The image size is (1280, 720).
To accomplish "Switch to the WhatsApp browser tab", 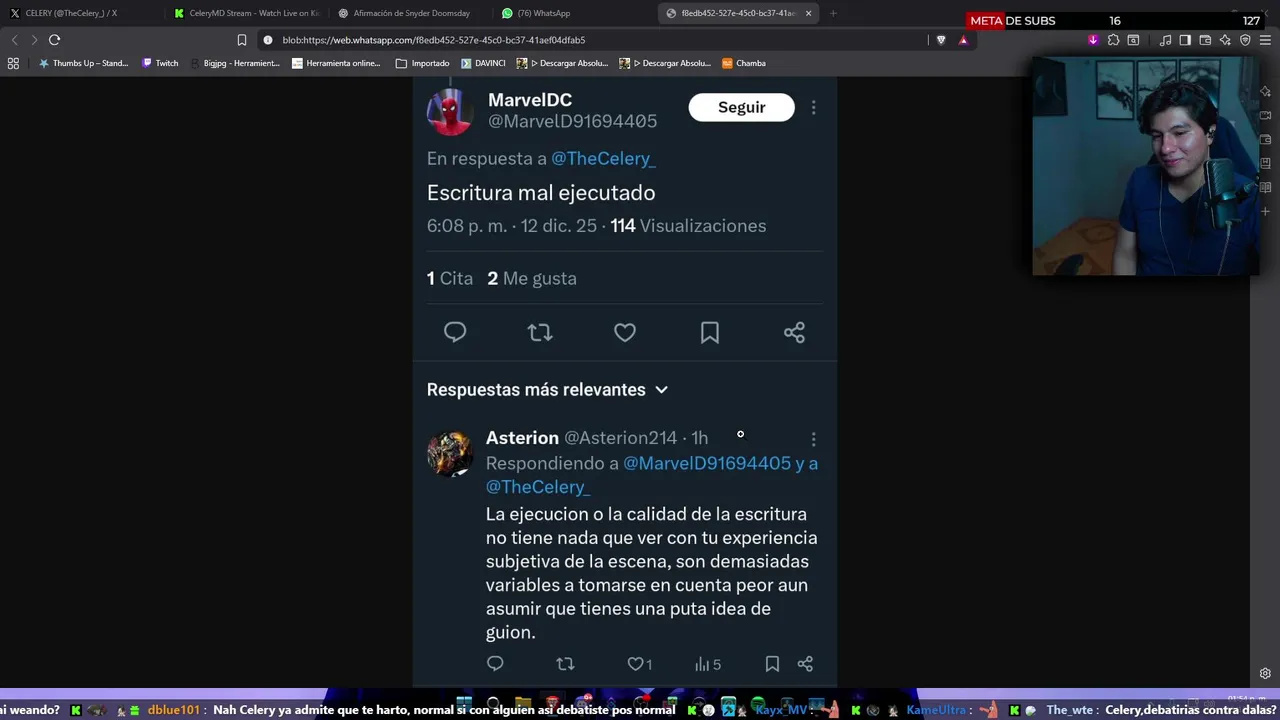I will pyautogui.click(x=537, y=13).
